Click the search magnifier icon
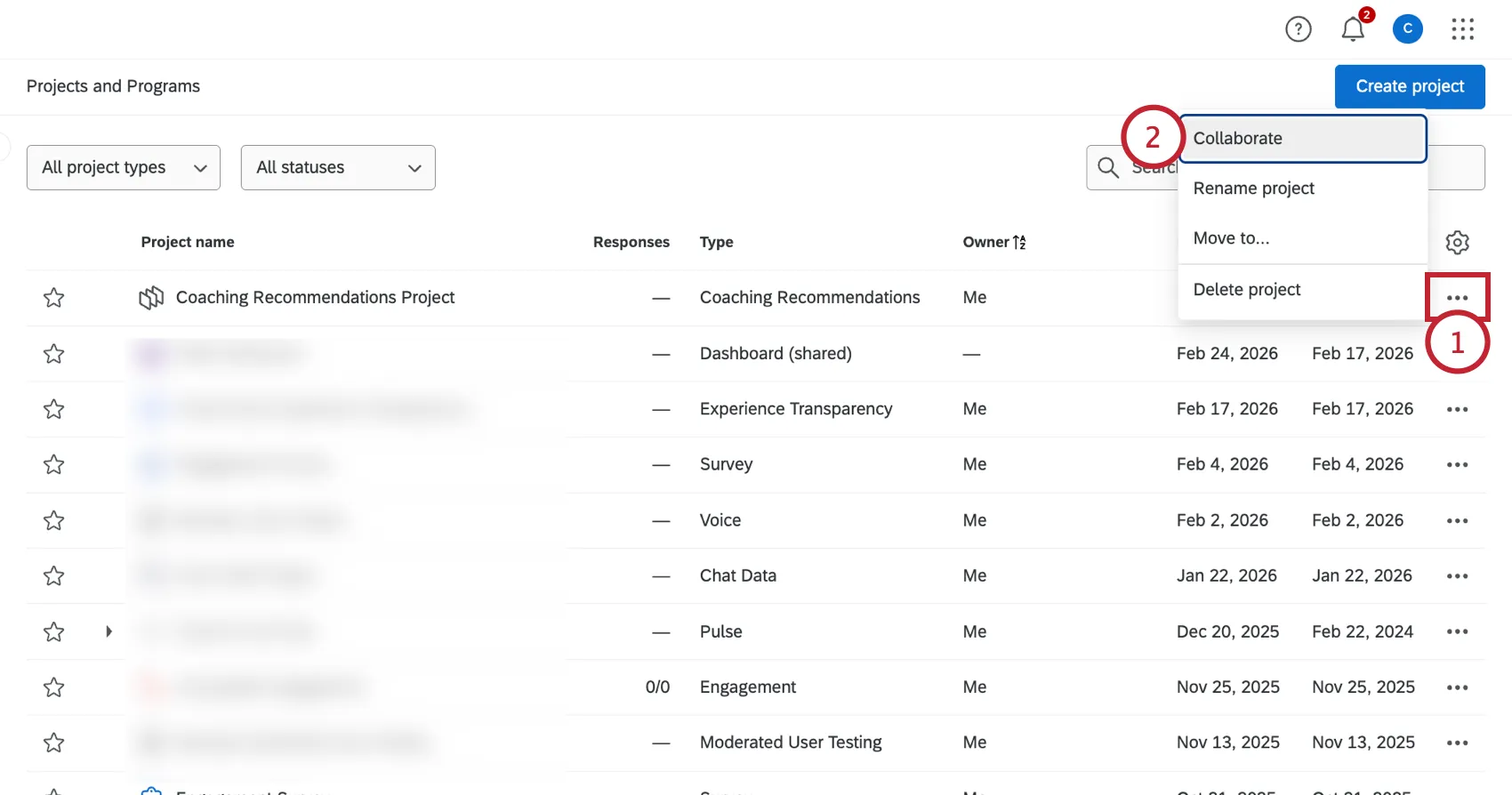Screen dimensions: 1512x795 point(1108,167)
